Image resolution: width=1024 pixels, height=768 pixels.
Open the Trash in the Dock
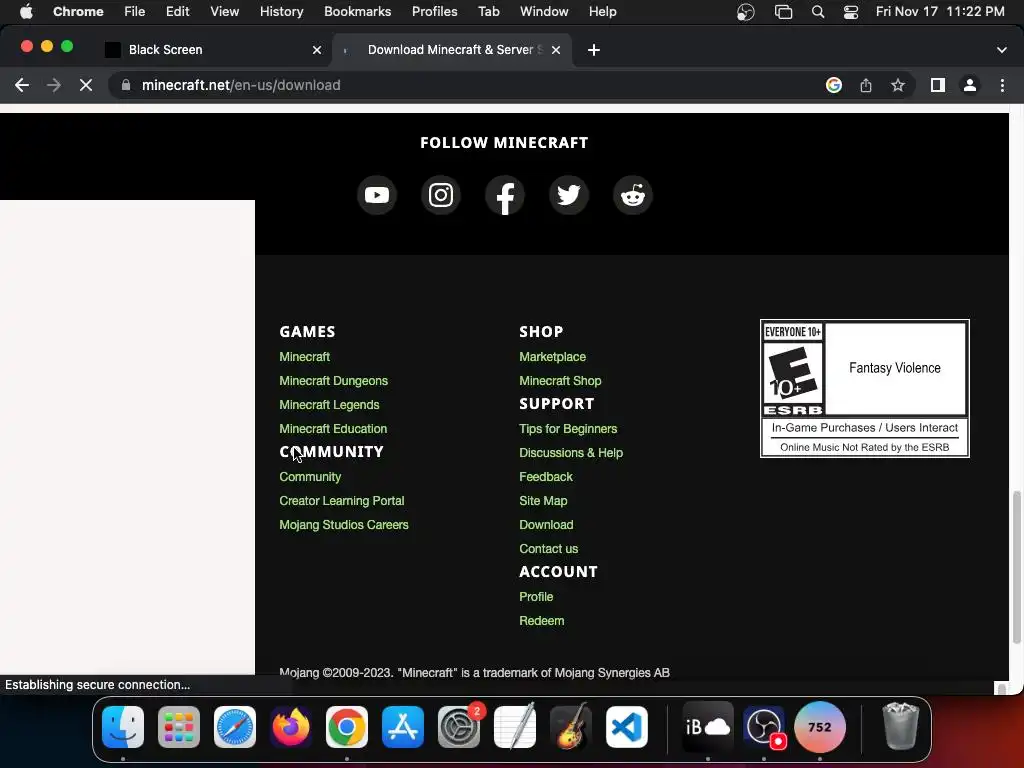(x=901, y=727)
